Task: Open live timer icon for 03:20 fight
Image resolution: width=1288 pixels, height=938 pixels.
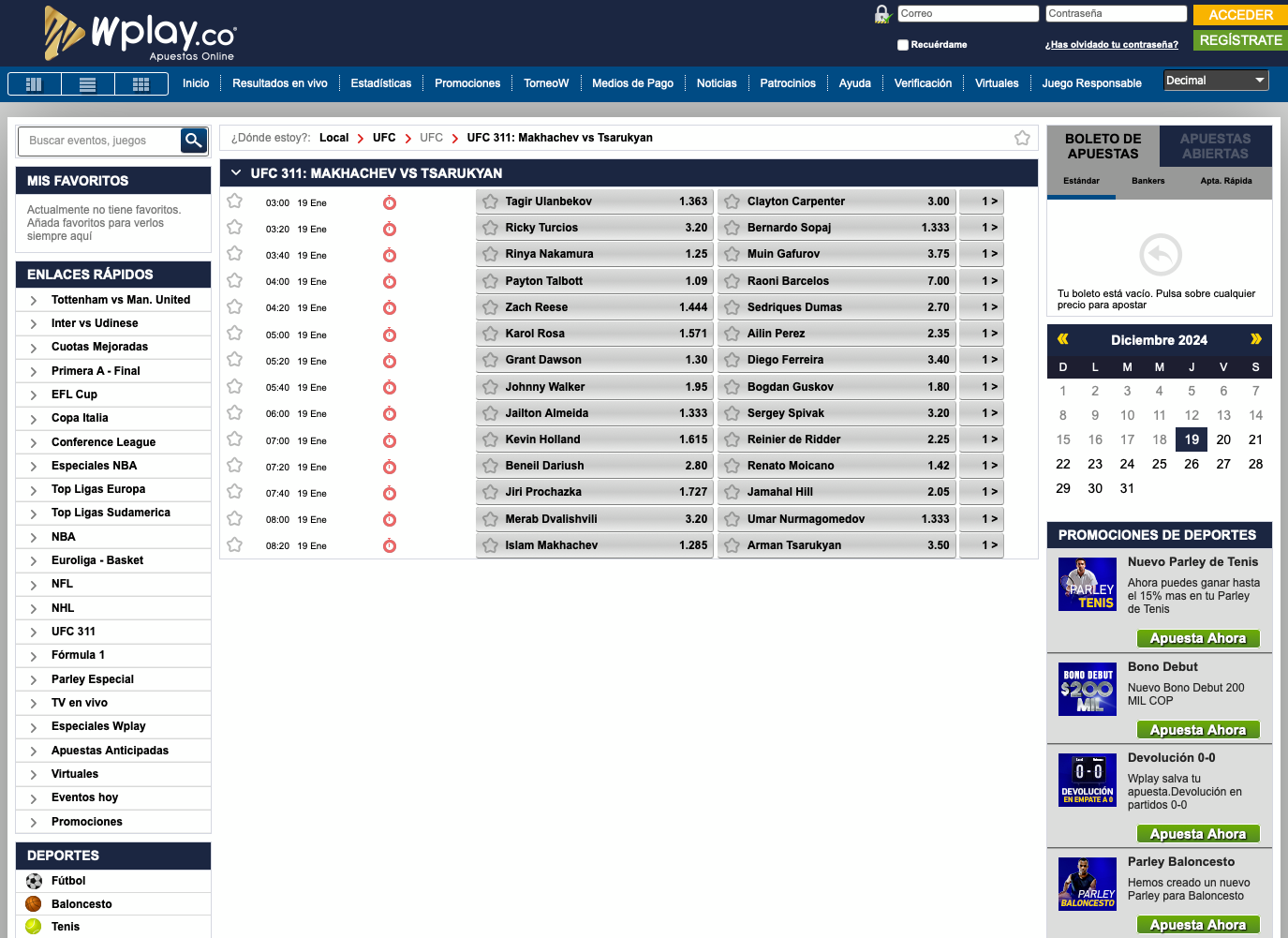Action: tap(390, 230)
